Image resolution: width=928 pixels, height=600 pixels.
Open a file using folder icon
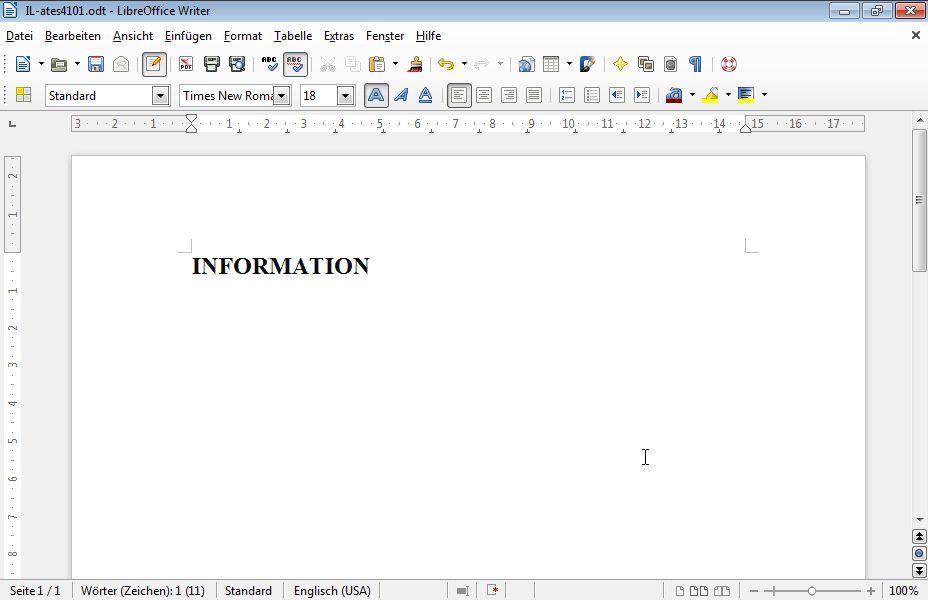pyautogui.click(x=59, y=64)
